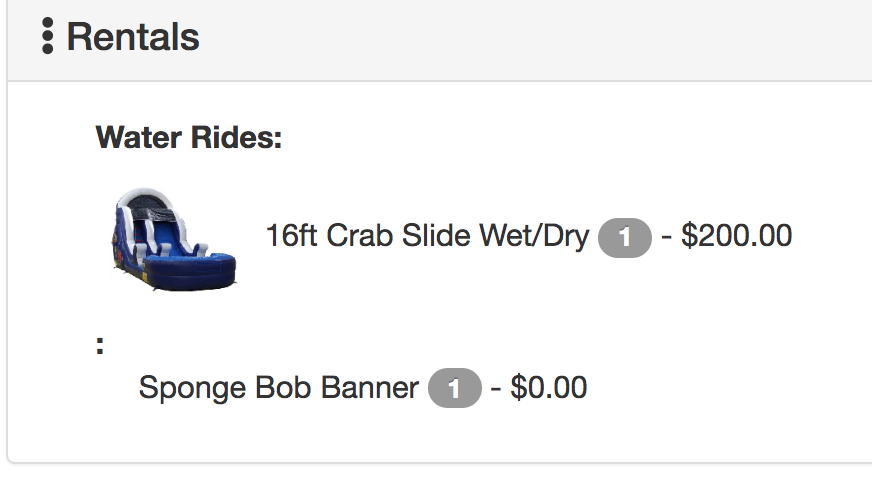Click quantity badge next to Crab Slide
This screenshot has width=872, height=482.
[x=624, y=238]
